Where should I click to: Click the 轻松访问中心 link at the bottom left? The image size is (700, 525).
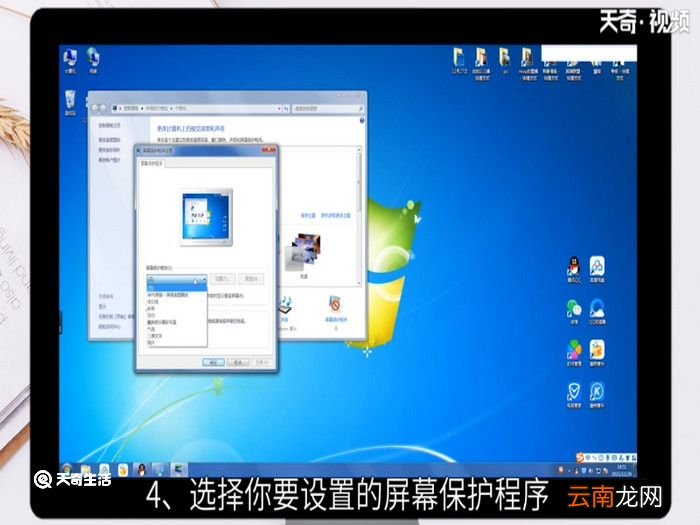click(109, 326)
